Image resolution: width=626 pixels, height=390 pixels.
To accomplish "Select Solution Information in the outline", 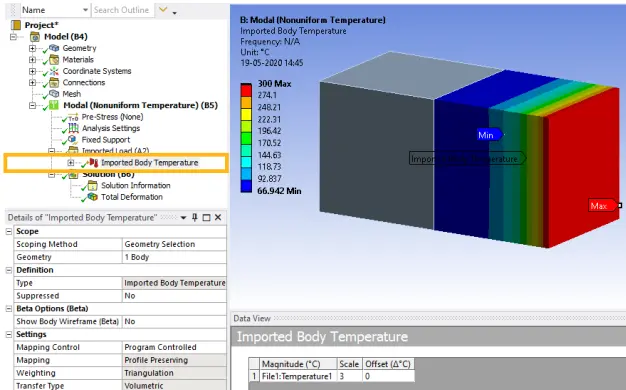I will click(x=136, y=185).
